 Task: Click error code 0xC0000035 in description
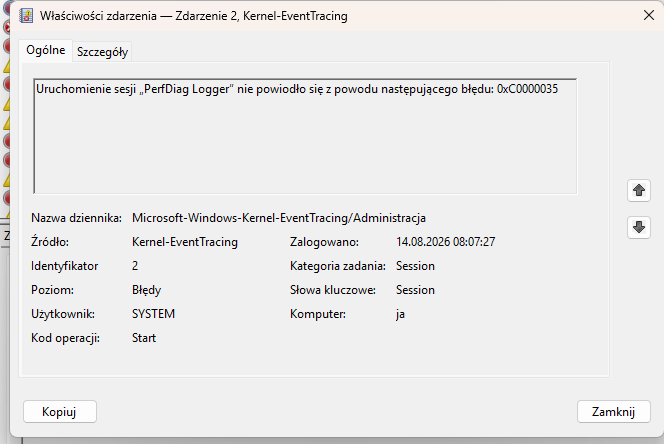527,89
